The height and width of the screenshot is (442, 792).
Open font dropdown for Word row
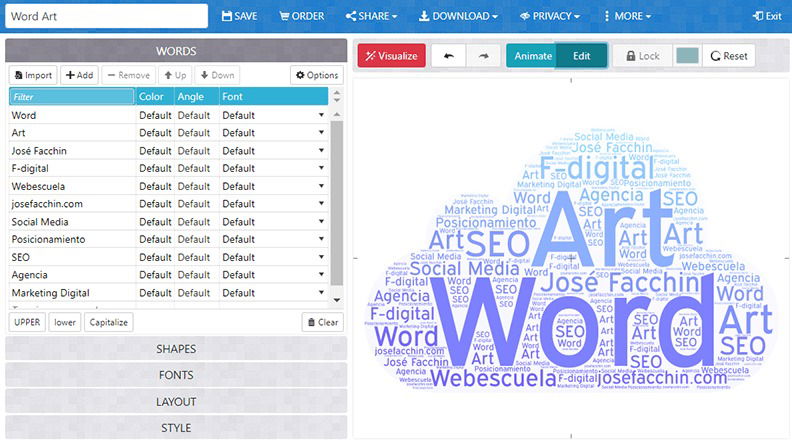(x=321, y=115)
